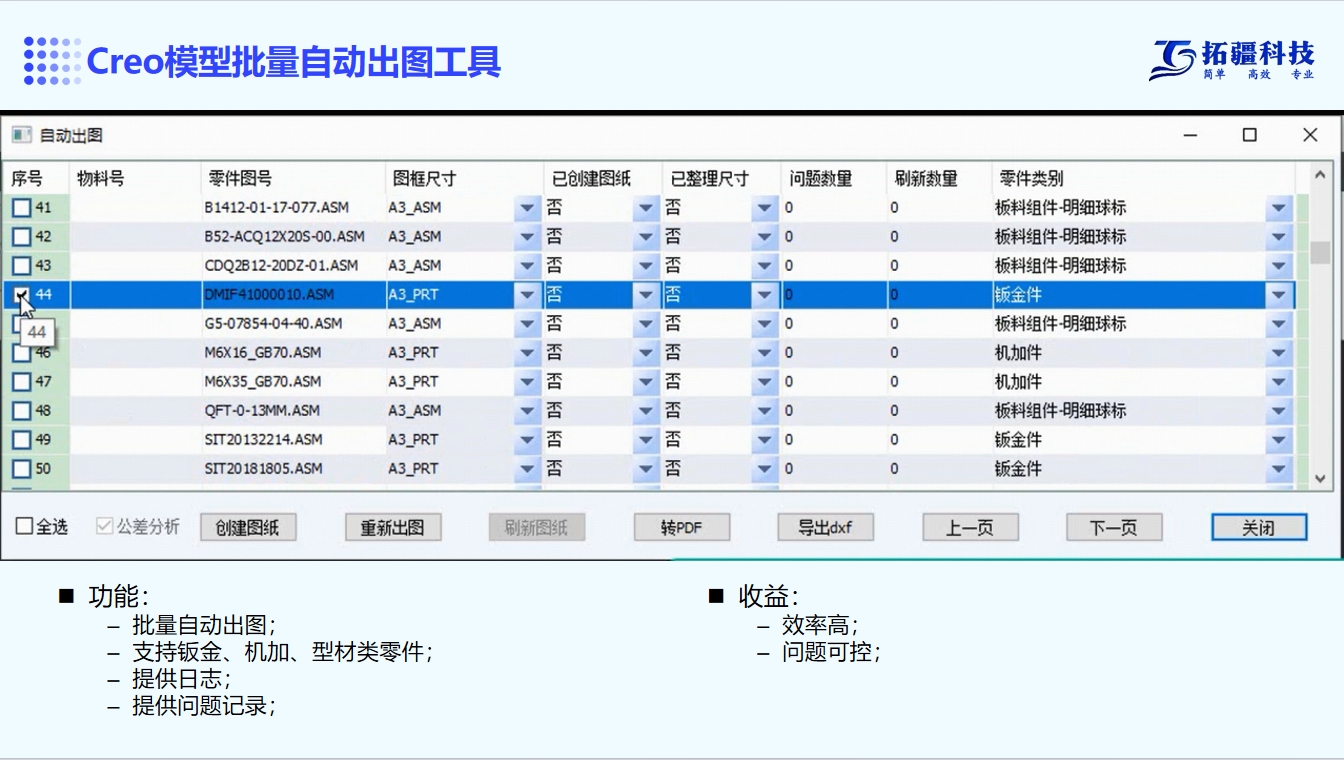
Task: Uncheck the checkbox for row 44
Action: click(x=21, y=295)
